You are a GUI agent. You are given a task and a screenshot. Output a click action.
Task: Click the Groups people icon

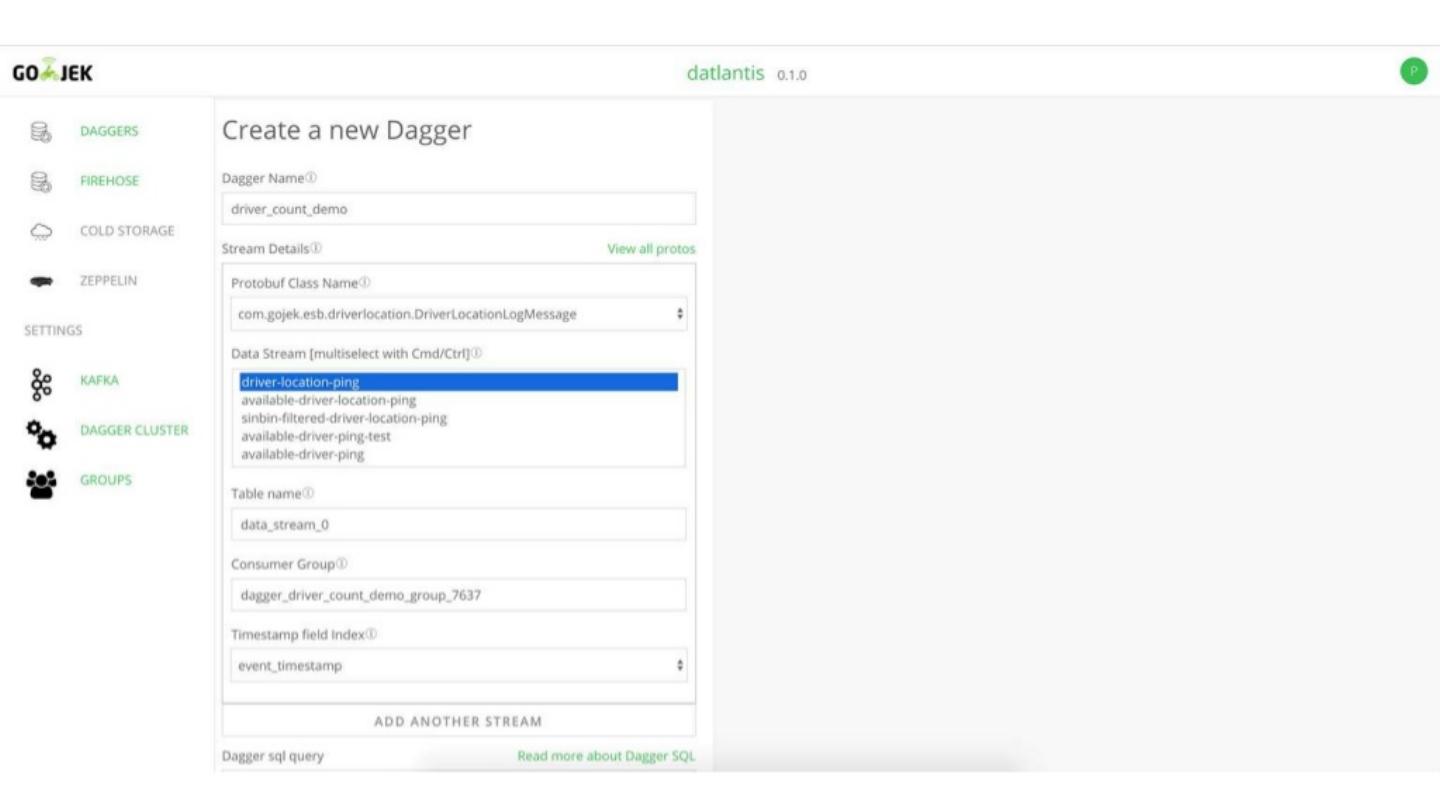(x=41, y=483)
